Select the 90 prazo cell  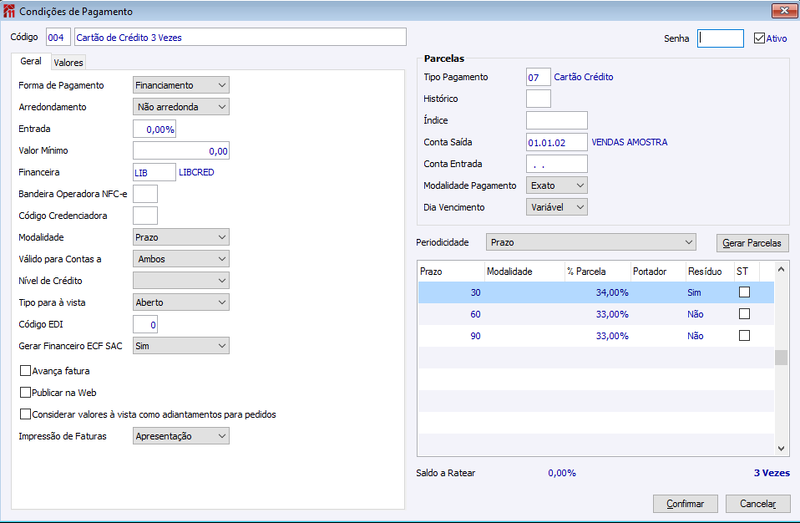tap(451, 336)
